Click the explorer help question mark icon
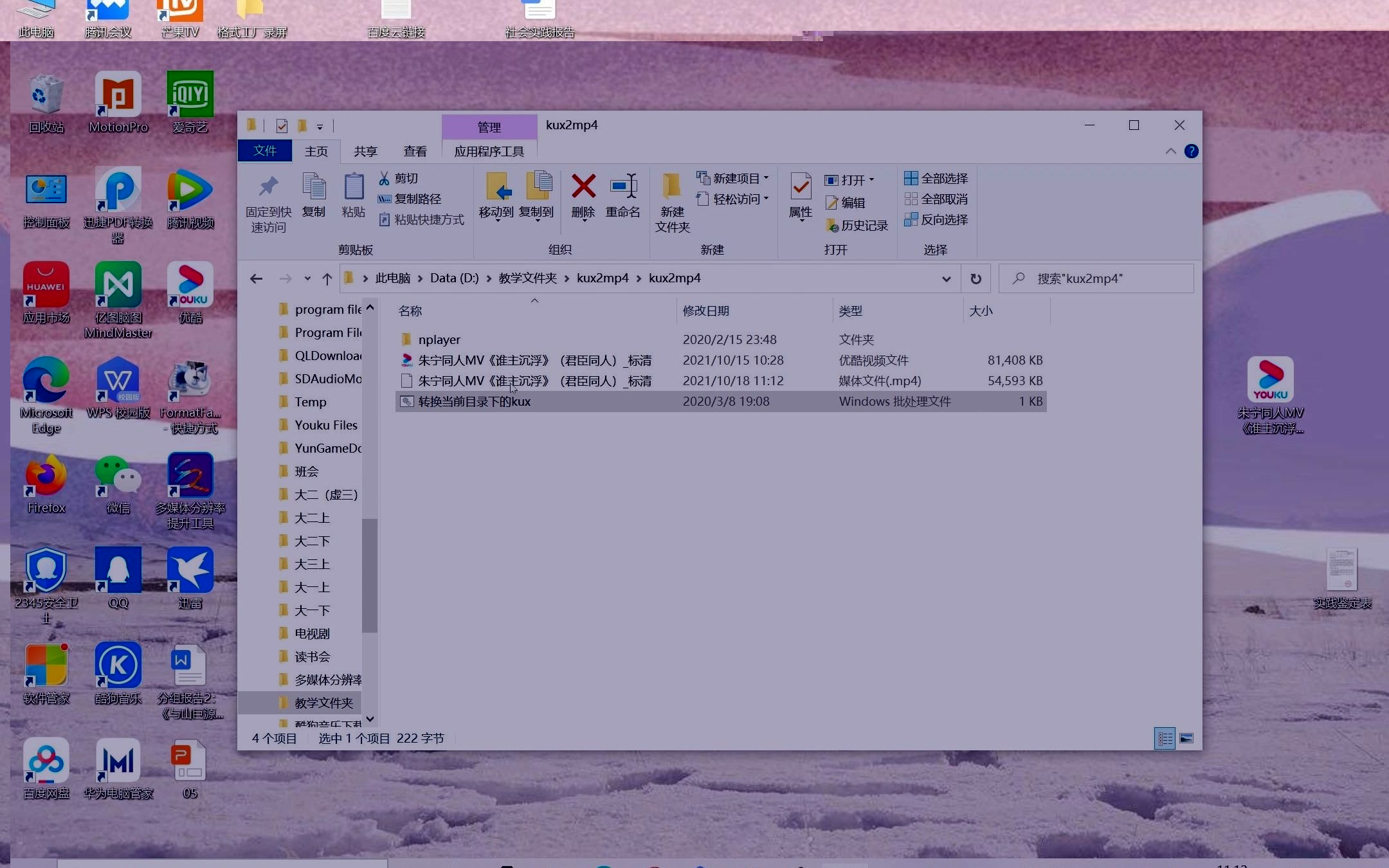 click(x=1191, y=151)
